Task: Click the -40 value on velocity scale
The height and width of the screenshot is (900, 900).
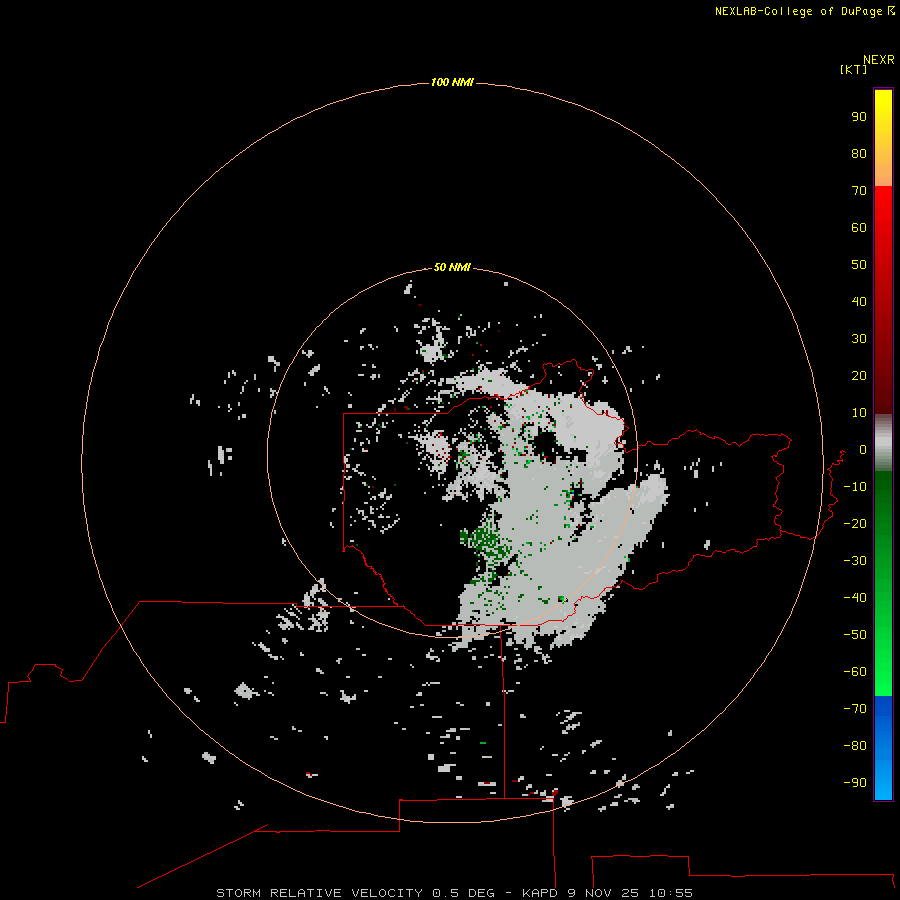Action: click(855, 598)
